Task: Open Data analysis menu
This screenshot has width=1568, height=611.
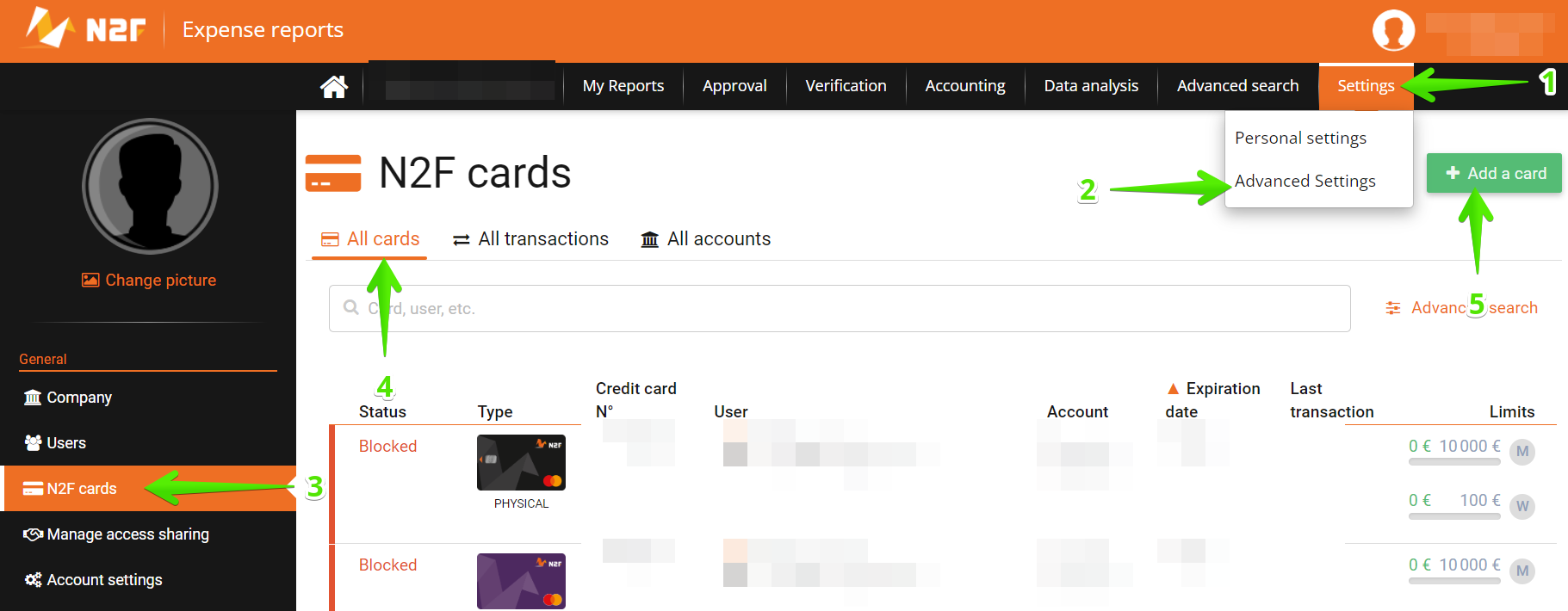Action: pos(1091,86)
